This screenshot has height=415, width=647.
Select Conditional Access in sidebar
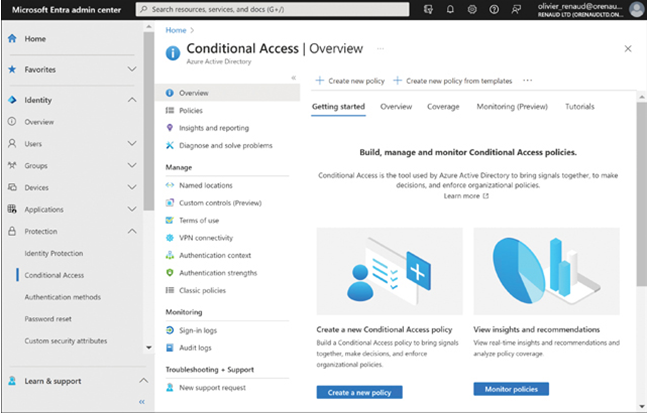[54, 275]
